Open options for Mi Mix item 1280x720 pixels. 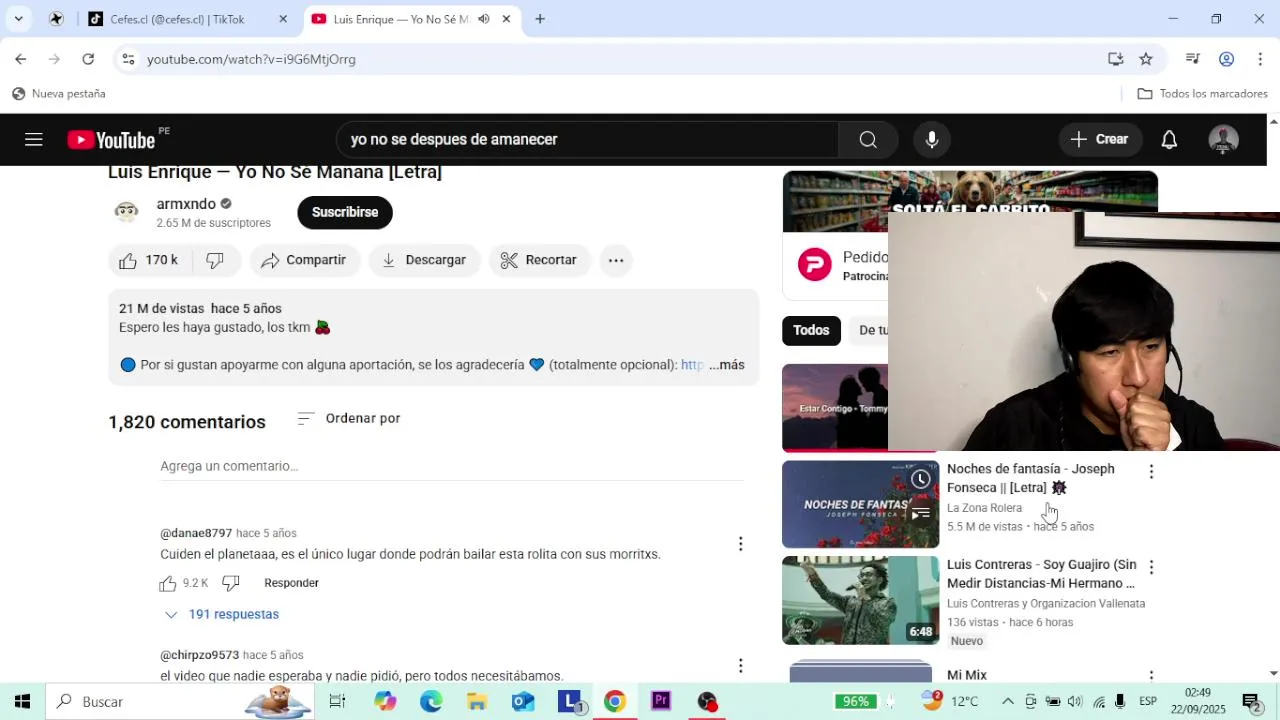[1151, 677]
